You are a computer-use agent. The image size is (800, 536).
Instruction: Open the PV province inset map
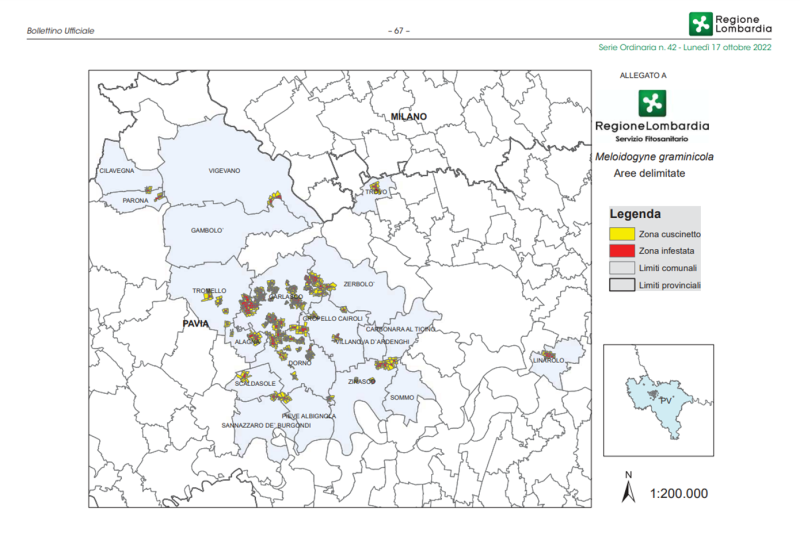pos(657,392)
